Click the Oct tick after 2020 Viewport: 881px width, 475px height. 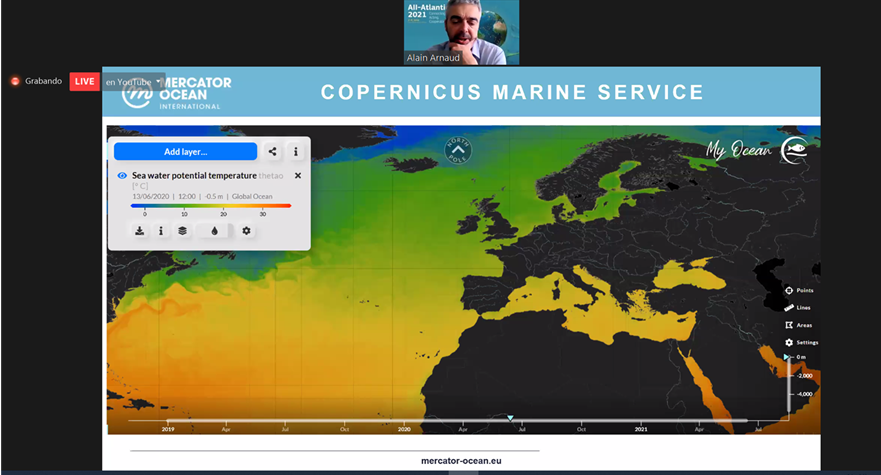click(x=582, y=429)
